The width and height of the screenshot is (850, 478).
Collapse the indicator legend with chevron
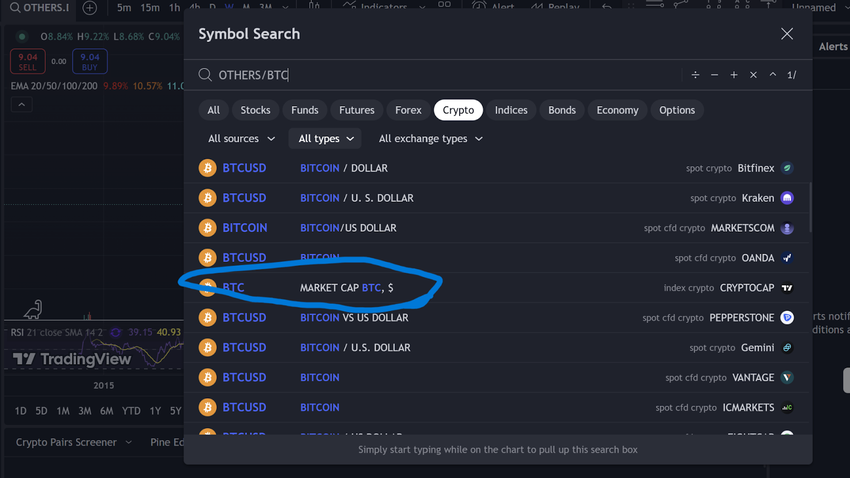22,105
